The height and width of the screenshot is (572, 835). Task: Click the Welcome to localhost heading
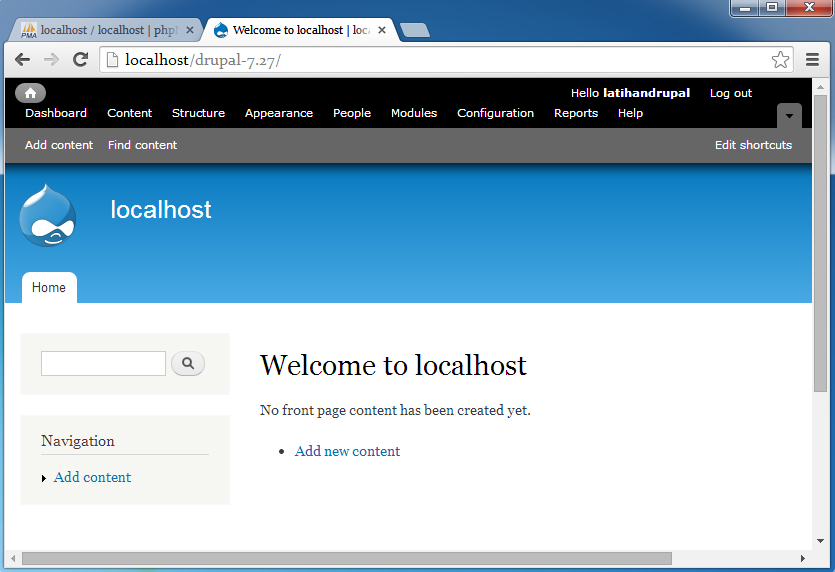pos(393,365)
